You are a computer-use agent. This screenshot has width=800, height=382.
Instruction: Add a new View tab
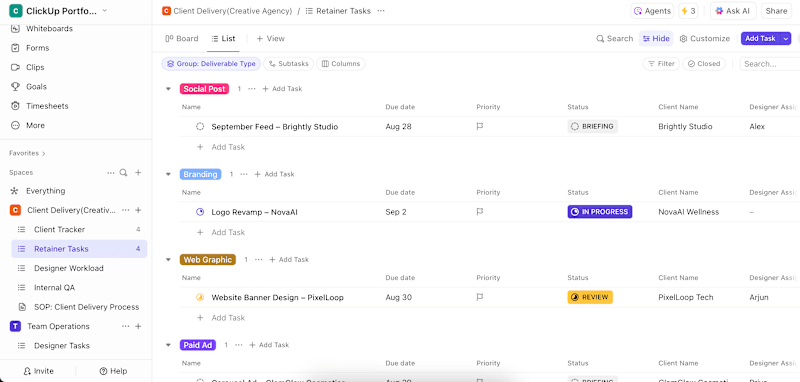coord(270,38)
